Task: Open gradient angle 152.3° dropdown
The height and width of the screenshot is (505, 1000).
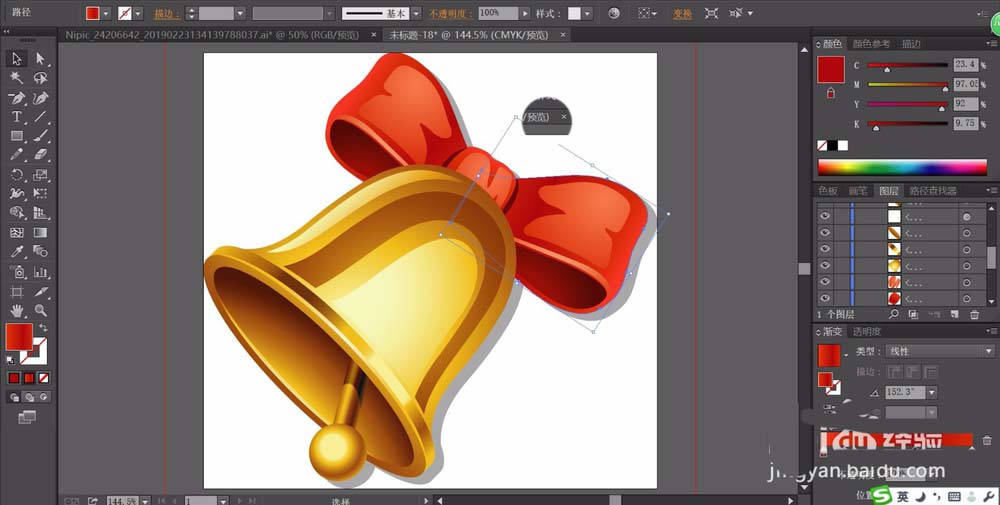Action: pos(932,392)
